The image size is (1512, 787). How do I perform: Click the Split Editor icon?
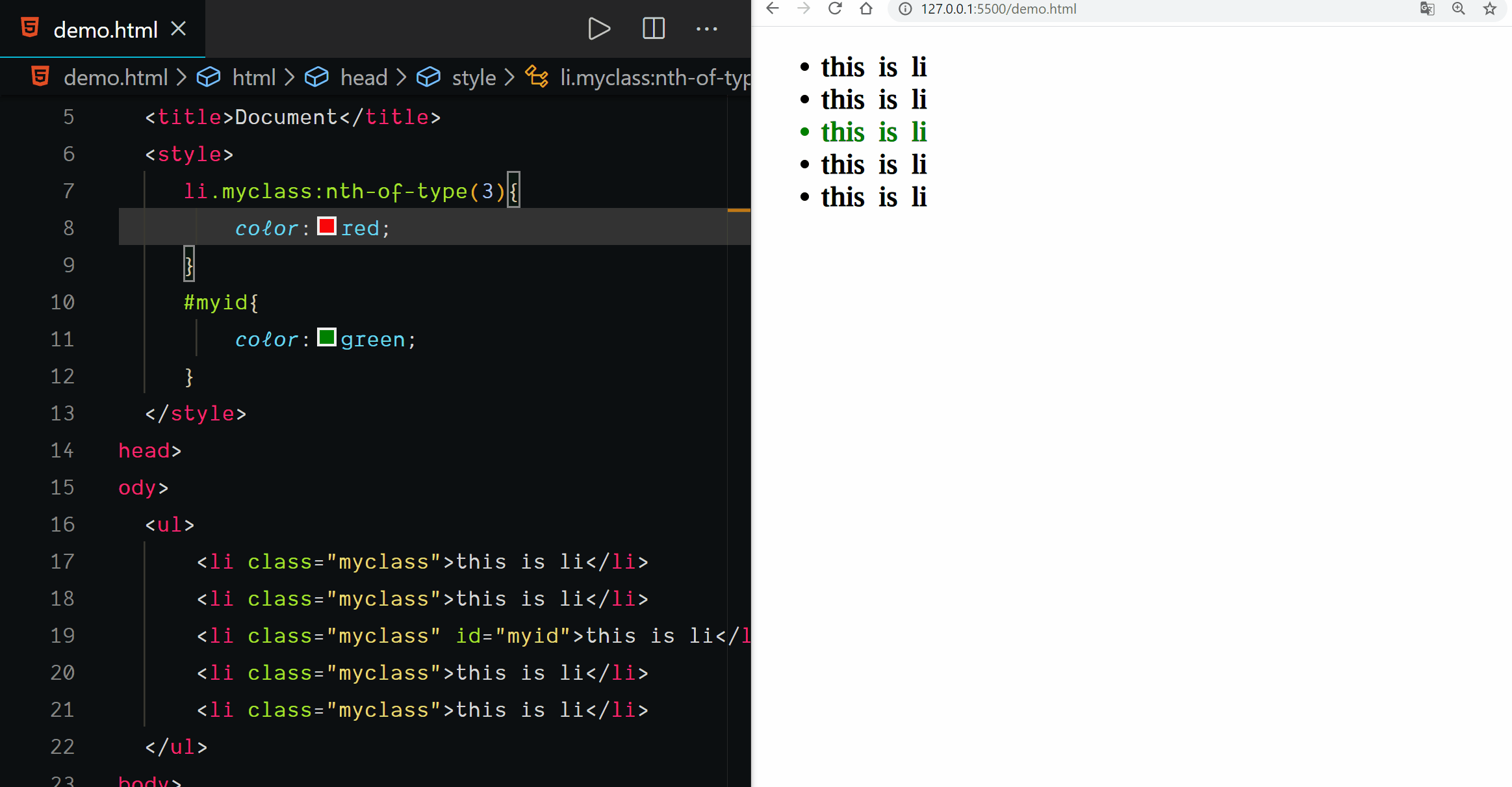pos(653,29)
